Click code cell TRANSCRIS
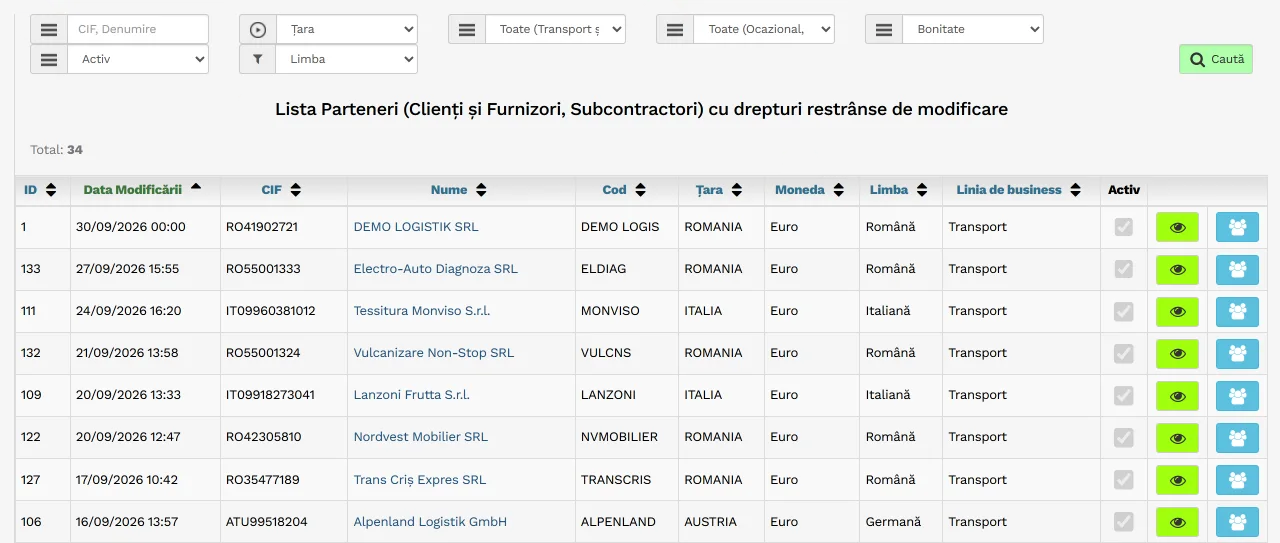1280x543 pixels. (618, 480)
